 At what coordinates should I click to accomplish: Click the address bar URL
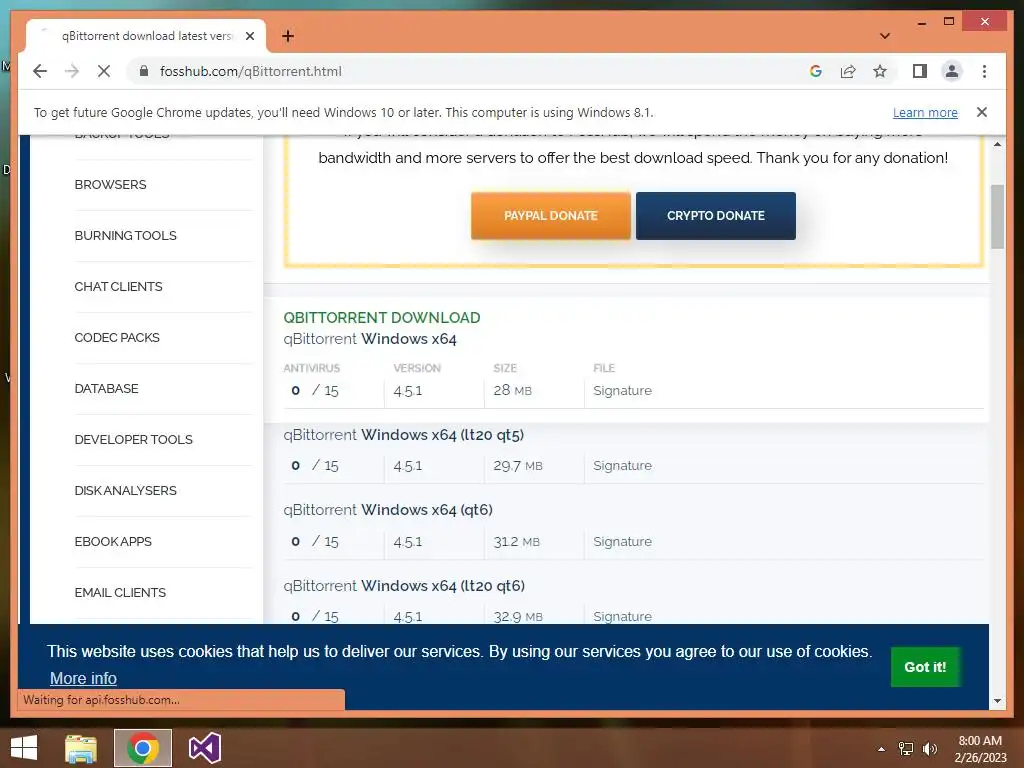(251, 71)
